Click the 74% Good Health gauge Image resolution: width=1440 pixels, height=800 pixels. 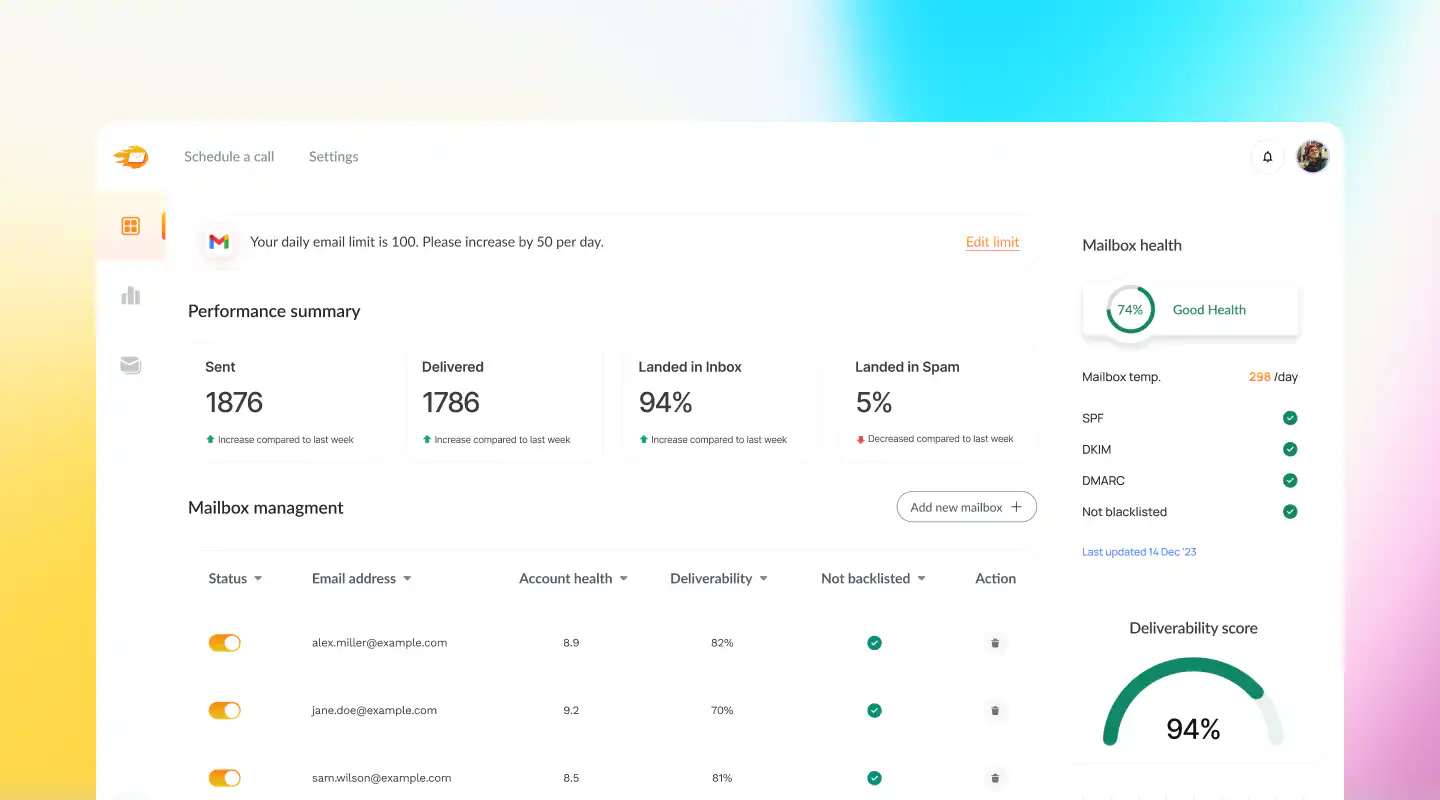1130,310
